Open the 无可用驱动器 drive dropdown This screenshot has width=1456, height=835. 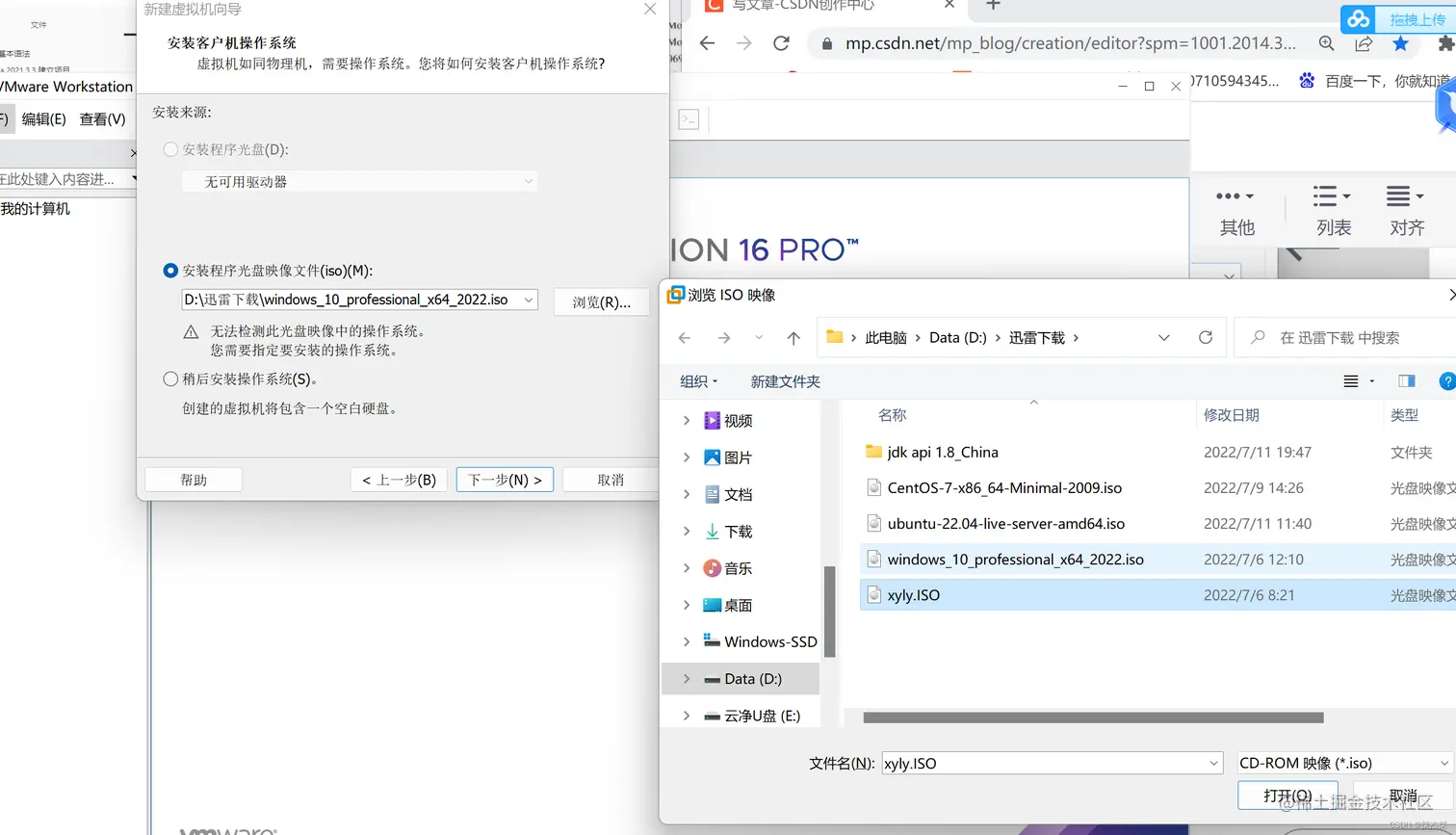pos(529,181)
